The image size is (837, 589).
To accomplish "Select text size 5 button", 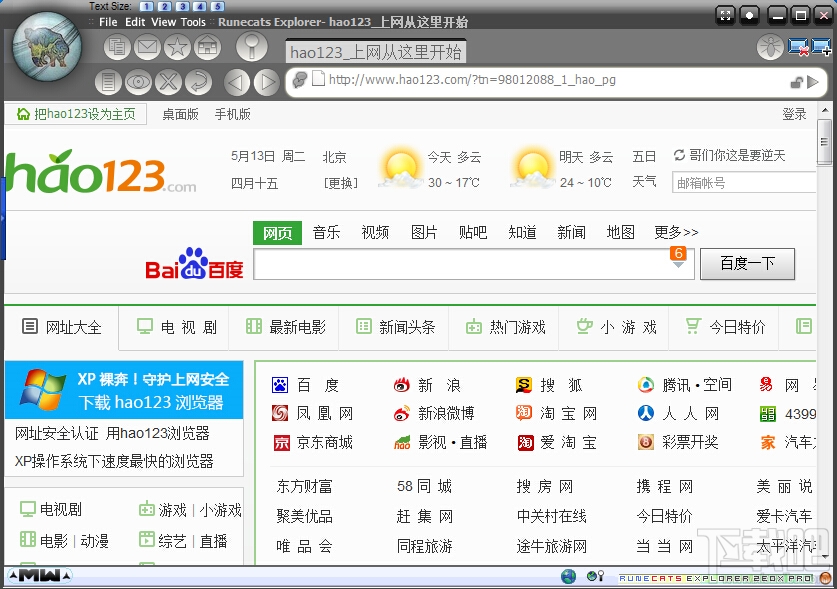I will click(218, 6).
